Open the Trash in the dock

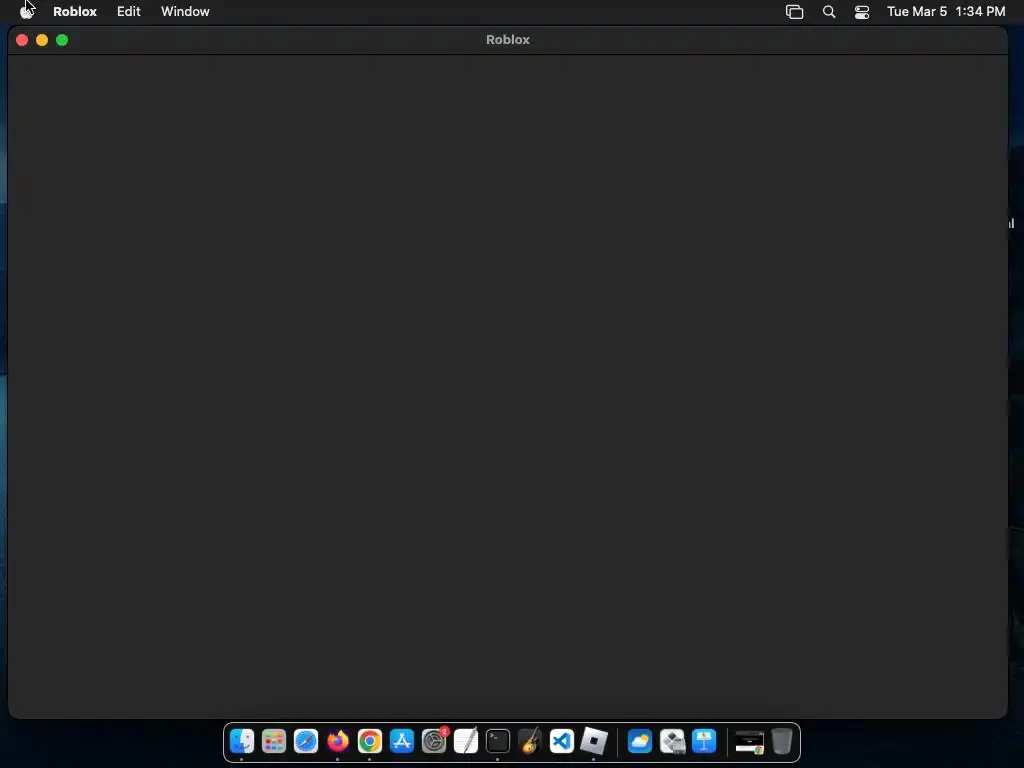click(782, 741)
